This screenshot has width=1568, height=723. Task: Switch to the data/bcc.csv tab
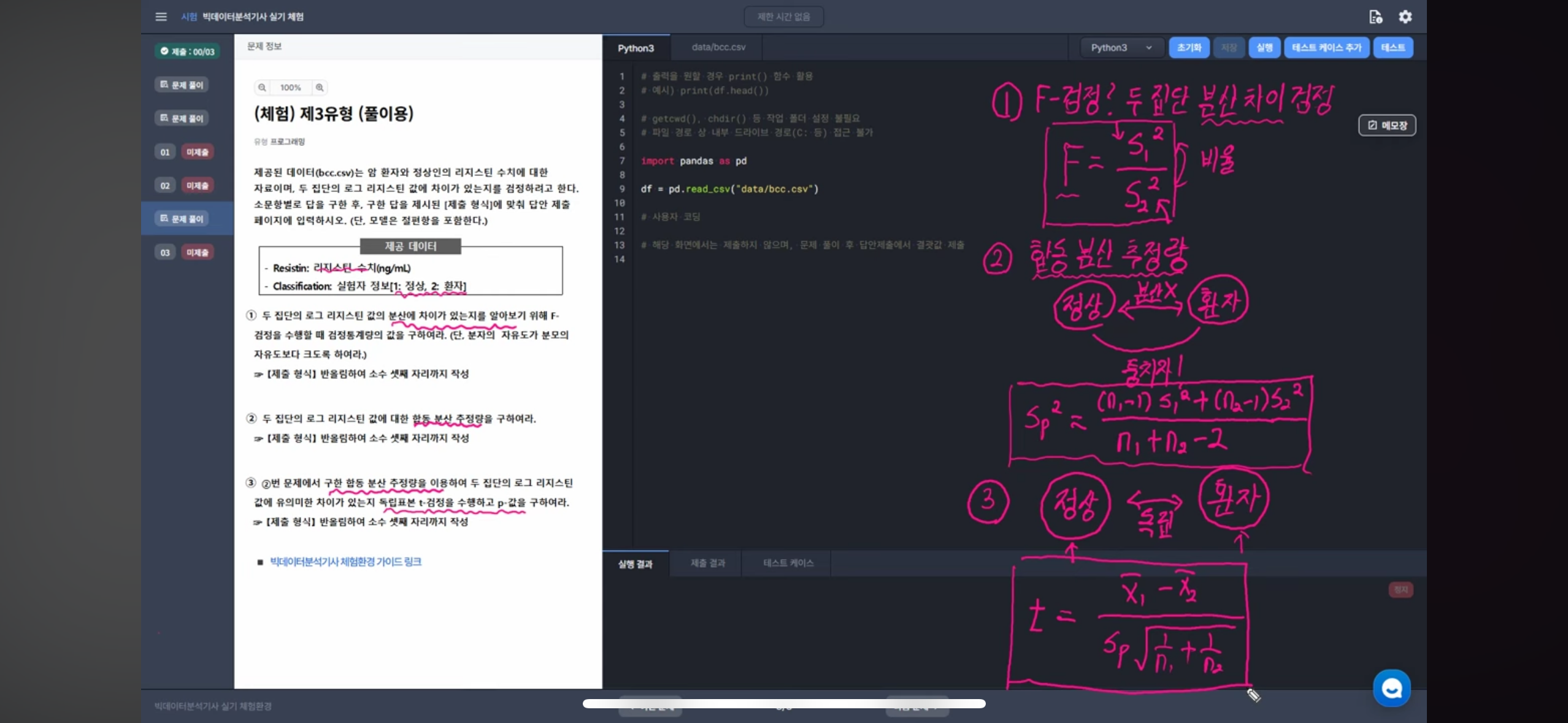tap(718, 47)
